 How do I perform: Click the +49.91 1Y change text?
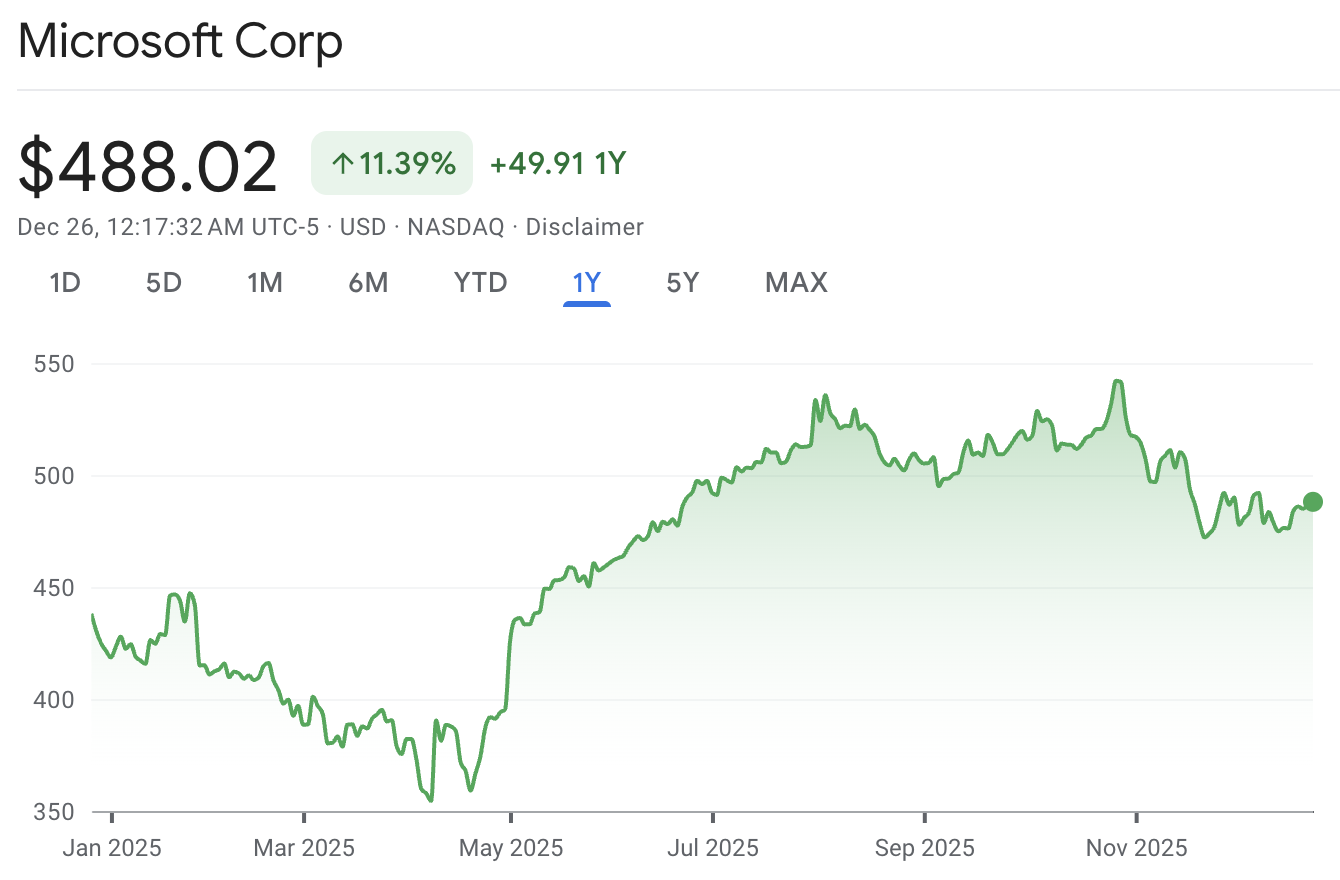pyautogui.click(x=556, y=163)
